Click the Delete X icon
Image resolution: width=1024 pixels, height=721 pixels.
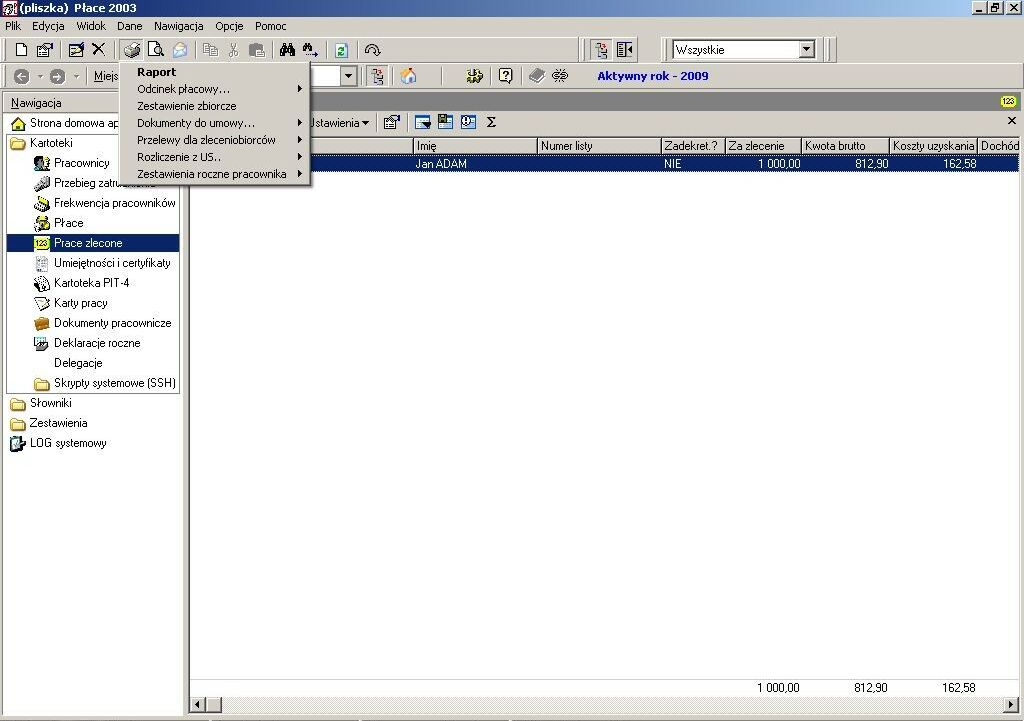(x=99, y=50)
